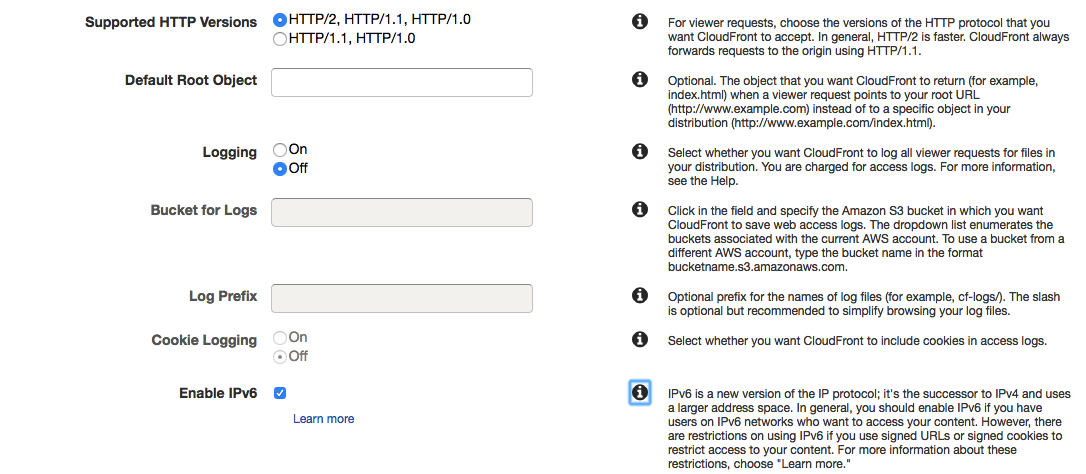Click the Log Prefix input field

pos(402,298)
